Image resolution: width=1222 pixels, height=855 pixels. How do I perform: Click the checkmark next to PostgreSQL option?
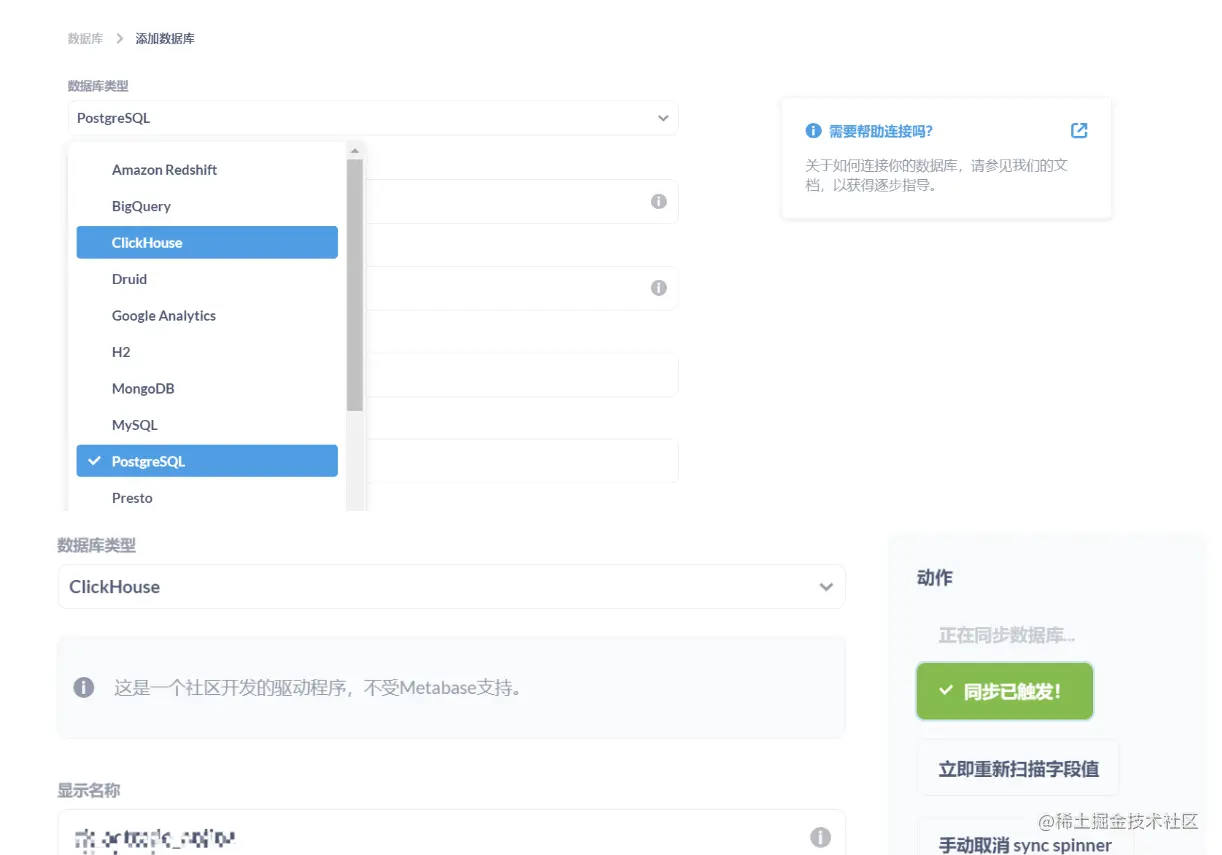[94, 461]
